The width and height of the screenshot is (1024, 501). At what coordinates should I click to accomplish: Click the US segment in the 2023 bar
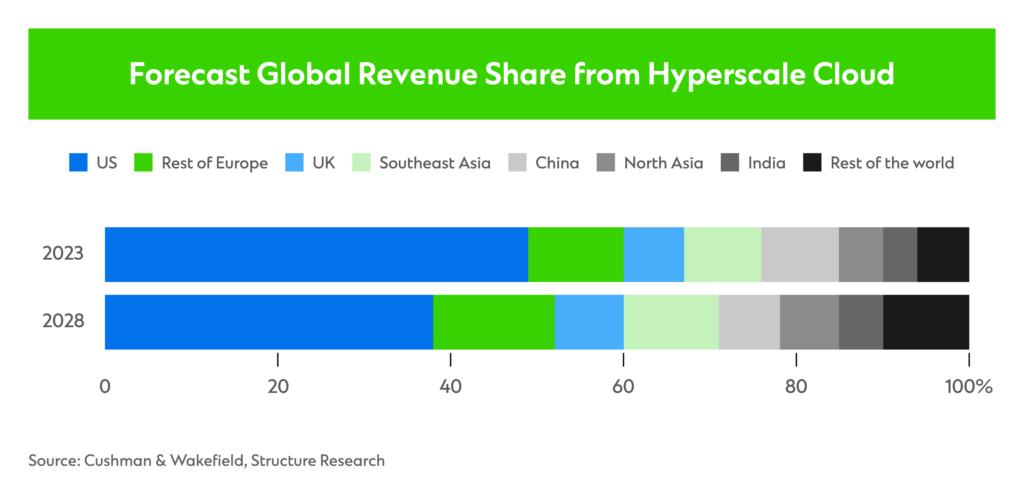pyautogui.click(x=316, y=254)
